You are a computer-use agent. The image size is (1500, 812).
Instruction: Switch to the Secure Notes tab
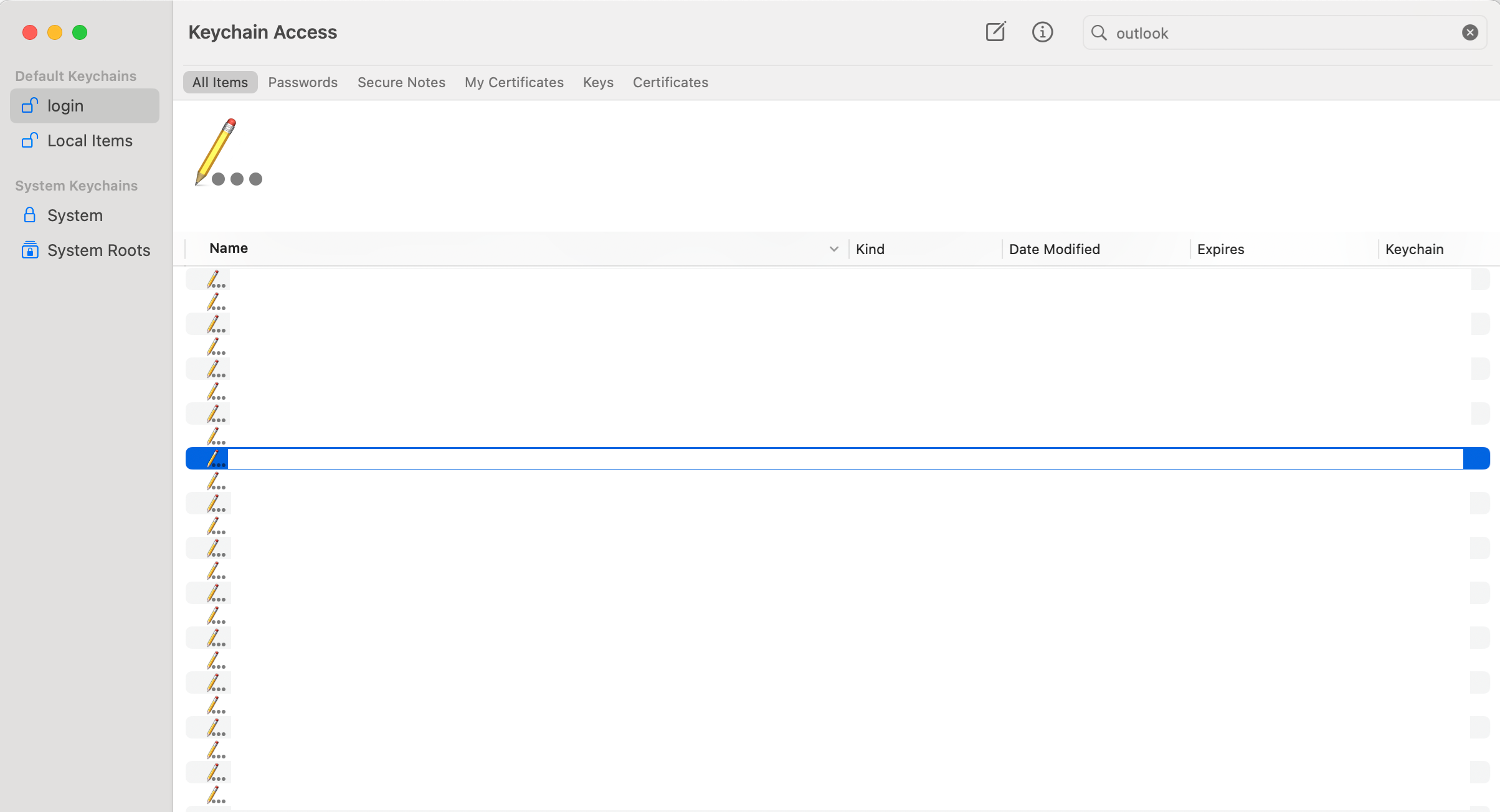(401, 82)
